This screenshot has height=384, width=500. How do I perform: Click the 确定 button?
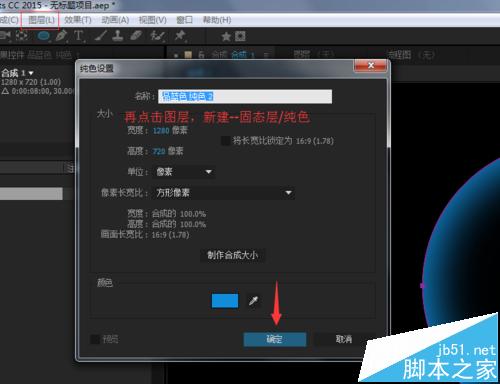275,339
